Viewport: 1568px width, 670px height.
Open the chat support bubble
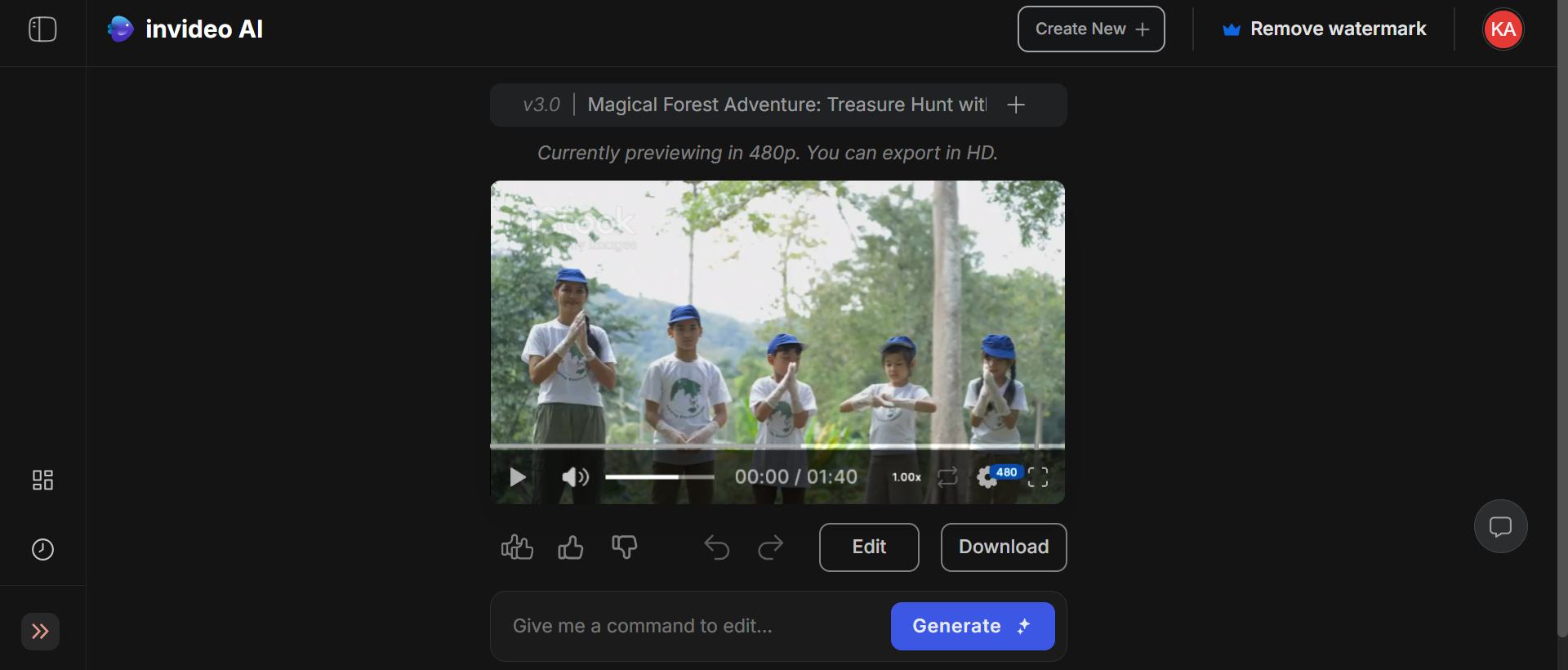pos(1500,526)
